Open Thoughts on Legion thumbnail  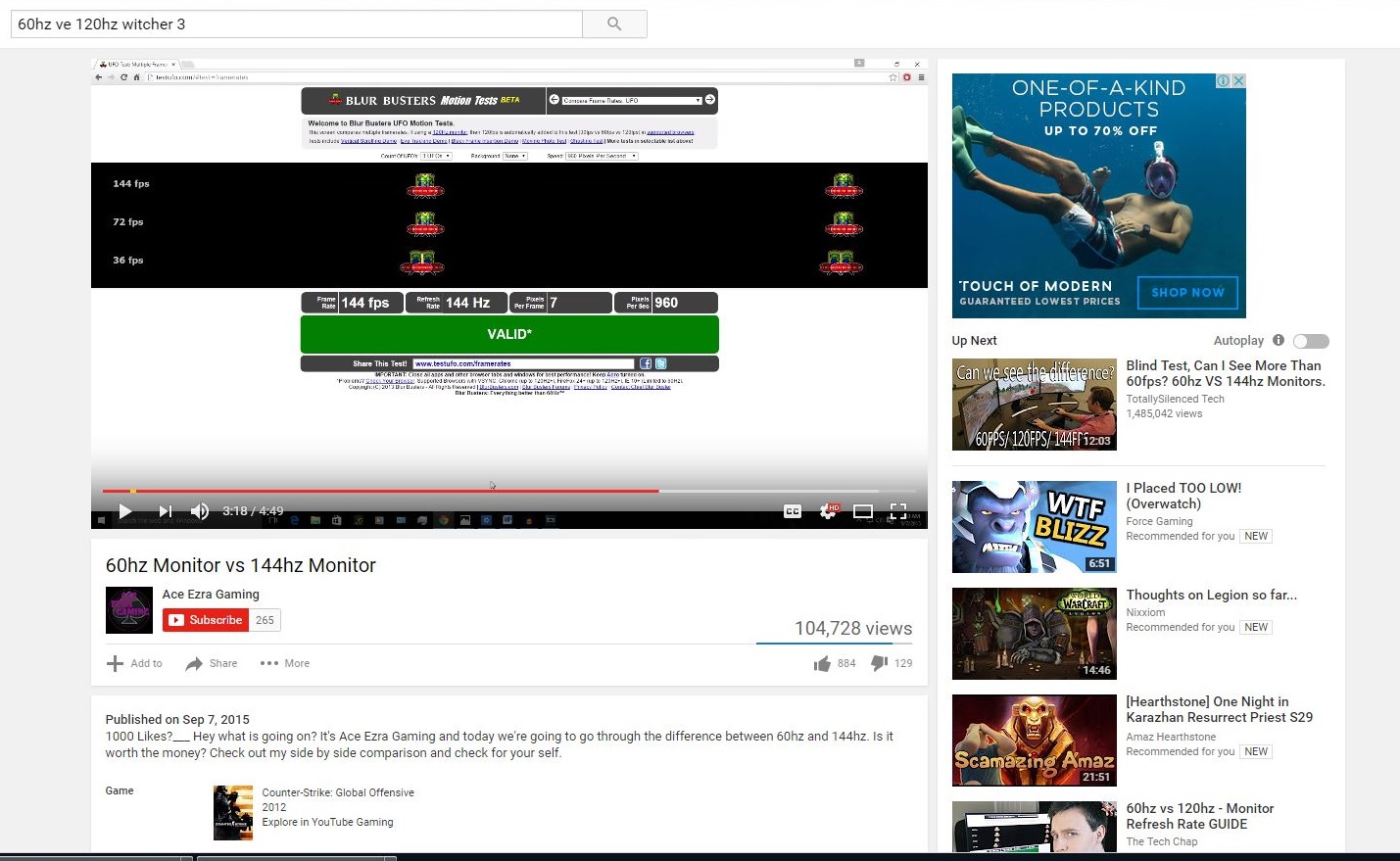pos(1034,634)
